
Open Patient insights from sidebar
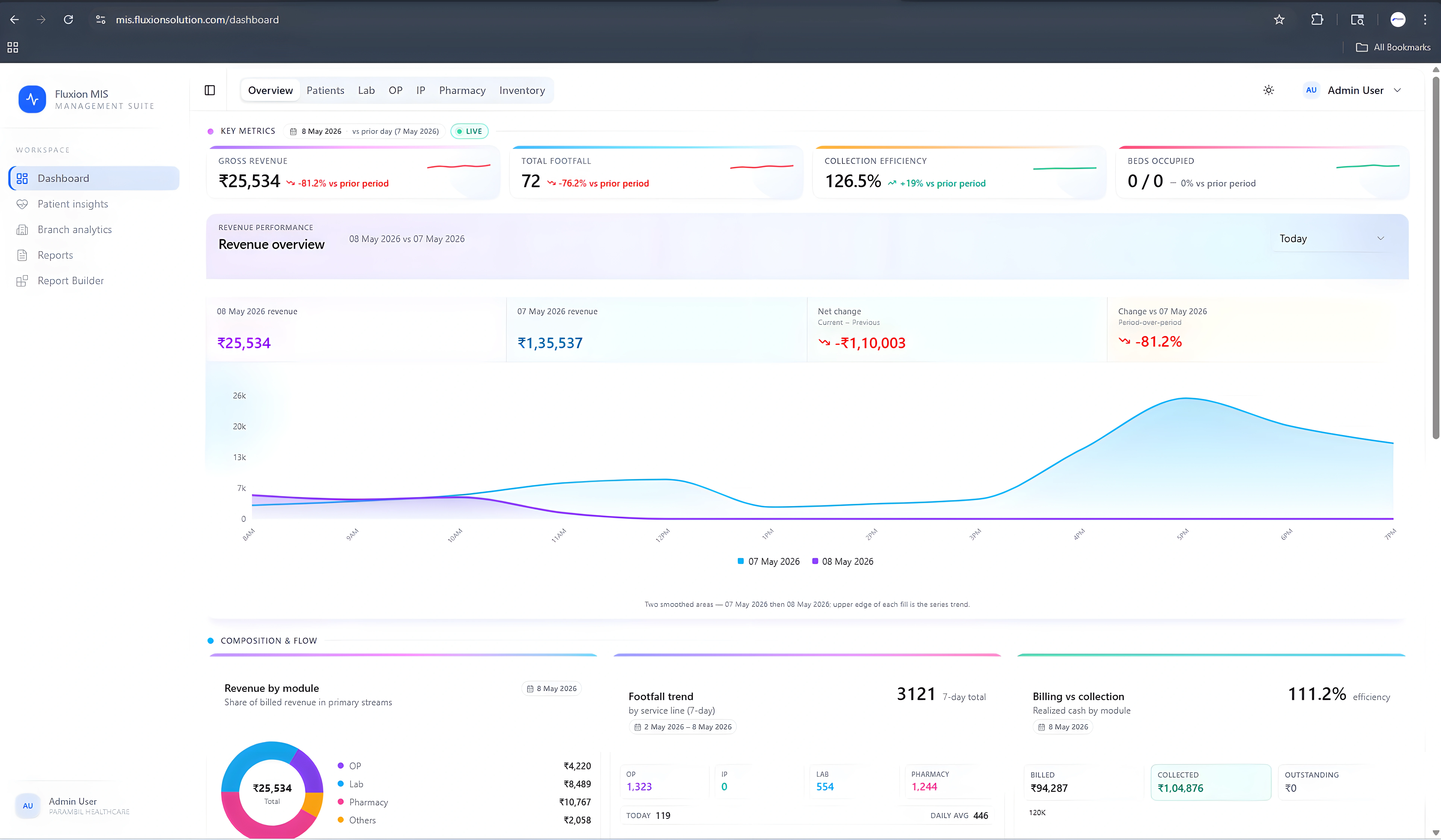click(73, 204)
